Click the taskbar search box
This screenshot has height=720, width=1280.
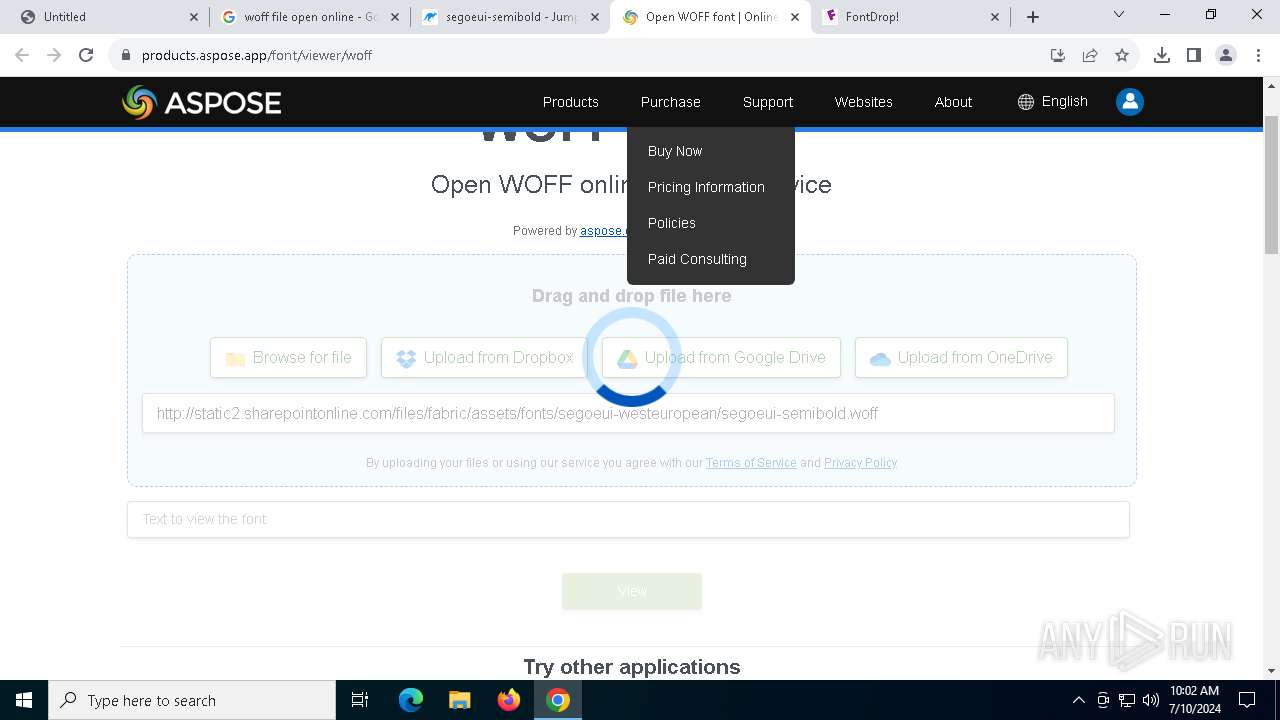click(x=192, y=700)
